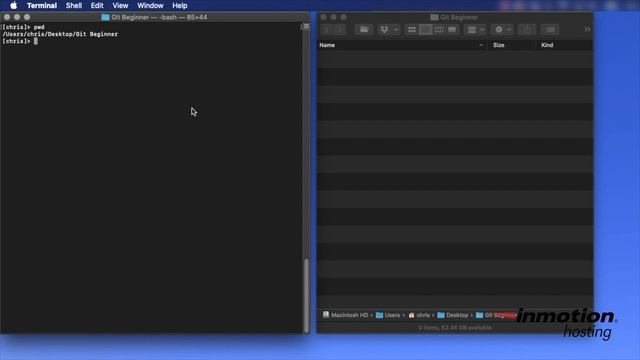Sort Finder list by Name column
This screenshot has height=360, width=640.
coord(327,45)
